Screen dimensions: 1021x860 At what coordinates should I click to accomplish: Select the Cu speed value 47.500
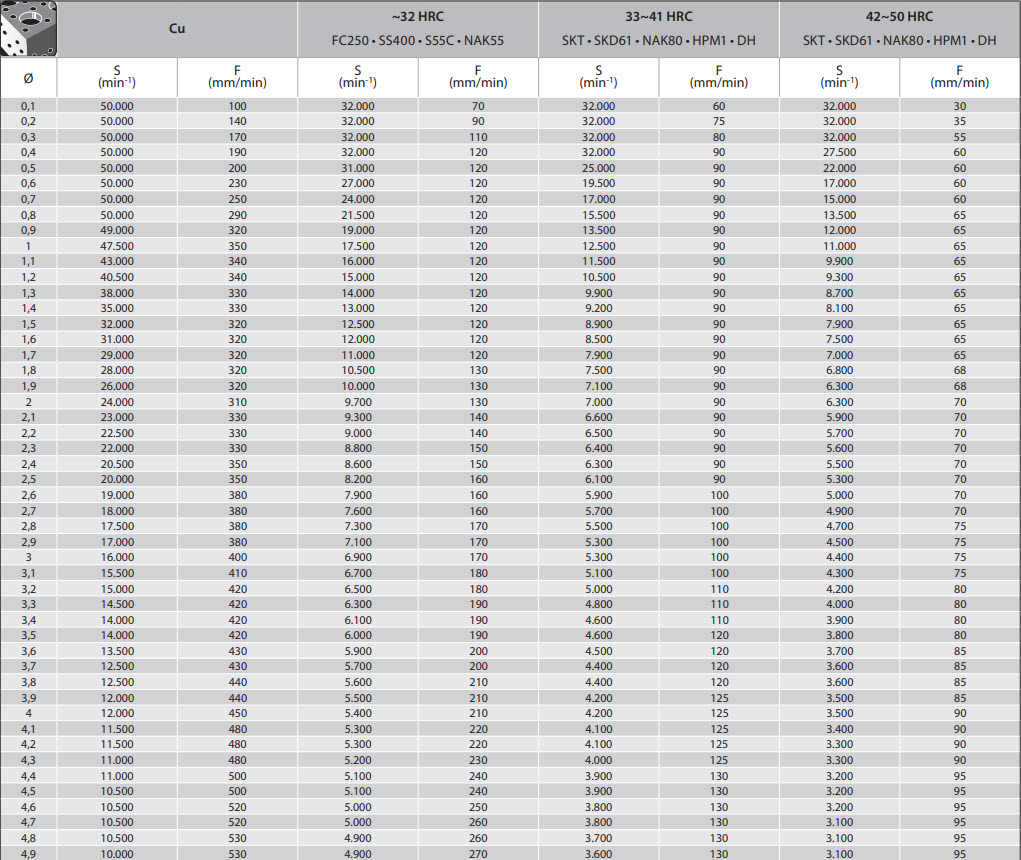point(117,246)
